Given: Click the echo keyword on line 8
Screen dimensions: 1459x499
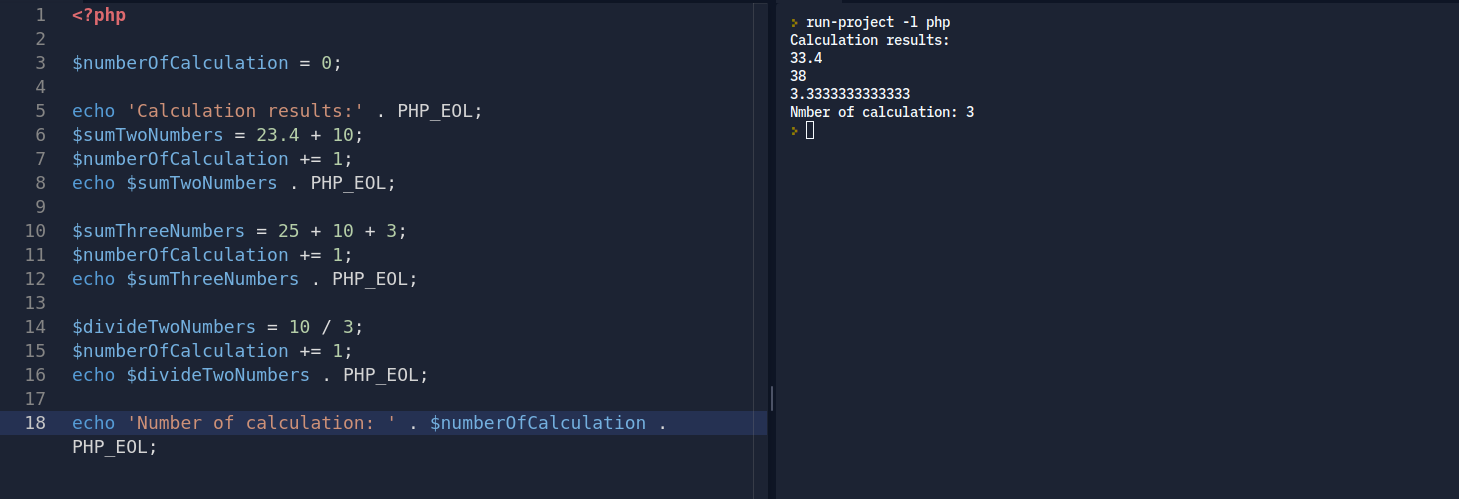Looking at the screenshot, I should click(x=93, y=183).
